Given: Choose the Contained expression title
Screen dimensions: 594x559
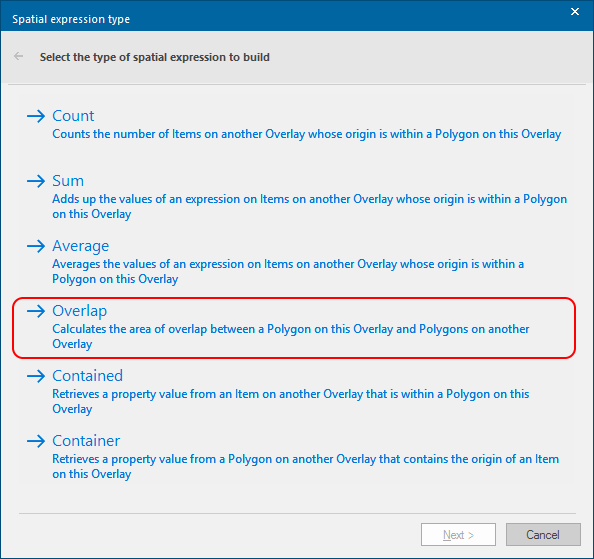Looking at the screenshot, I should tap(88, 376).
